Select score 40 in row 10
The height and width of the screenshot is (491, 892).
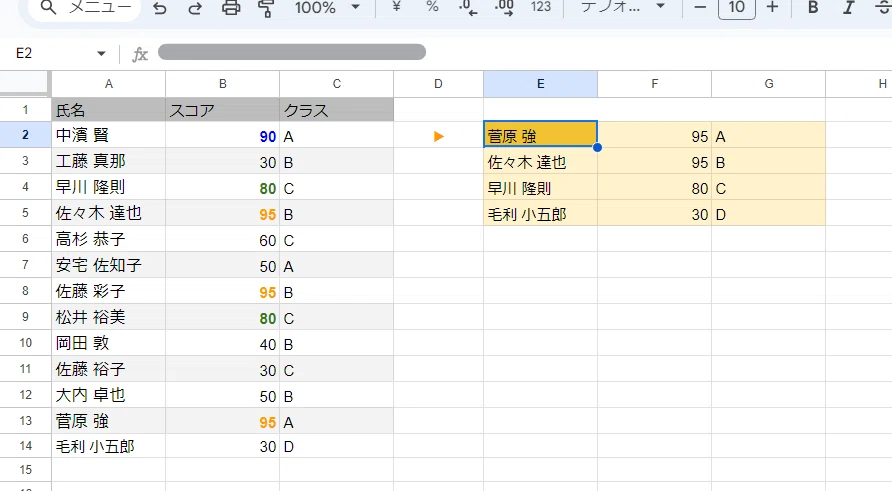(222, 343)
